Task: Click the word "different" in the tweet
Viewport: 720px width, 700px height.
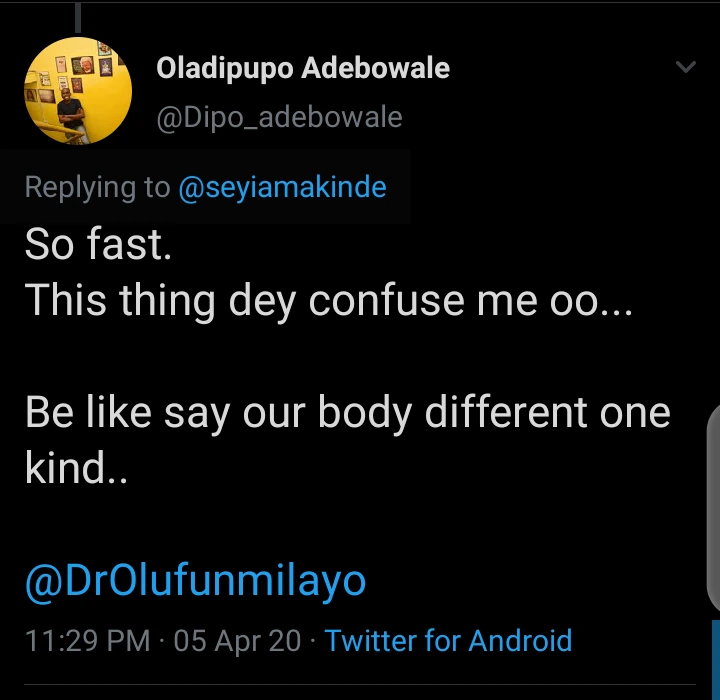Action: tap(506, 412)
